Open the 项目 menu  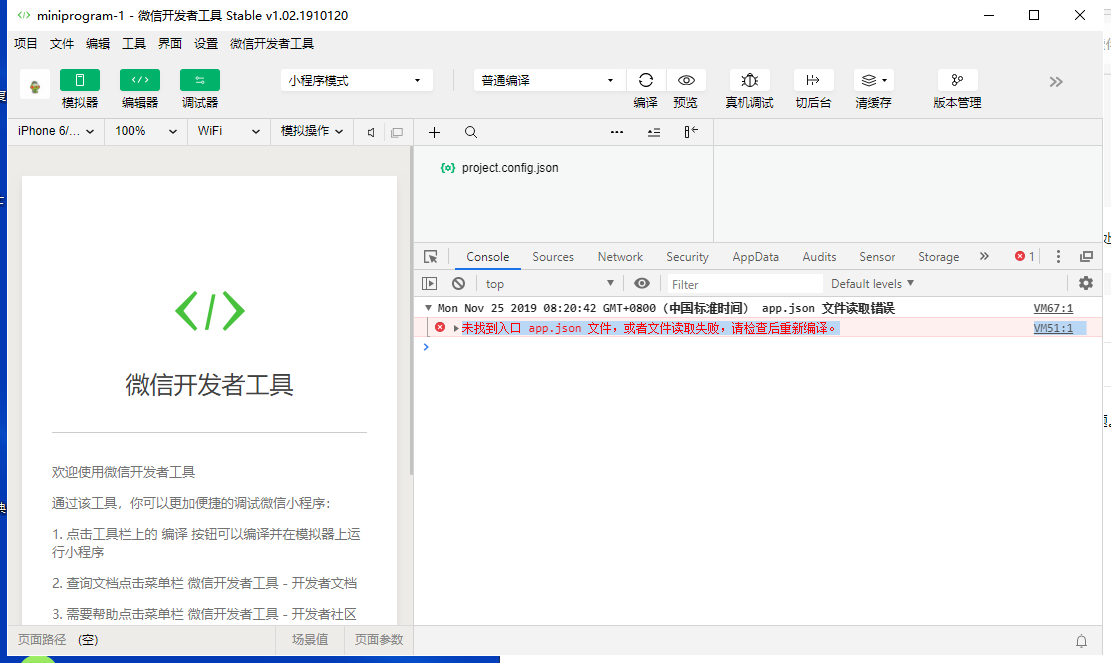(x=26, y=44)
